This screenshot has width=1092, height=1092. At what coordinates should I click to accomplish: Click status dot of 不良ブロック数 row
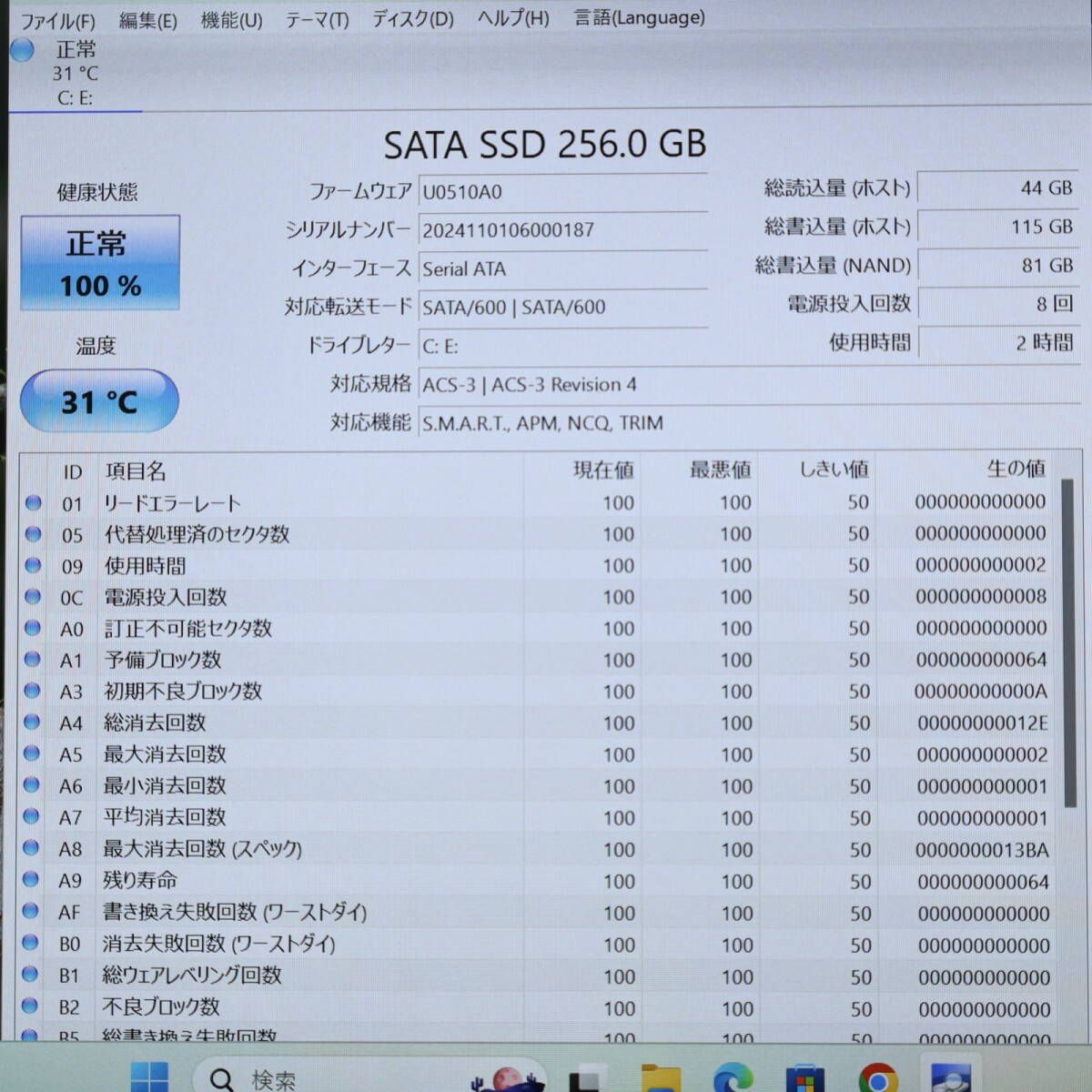(30, 1006)
